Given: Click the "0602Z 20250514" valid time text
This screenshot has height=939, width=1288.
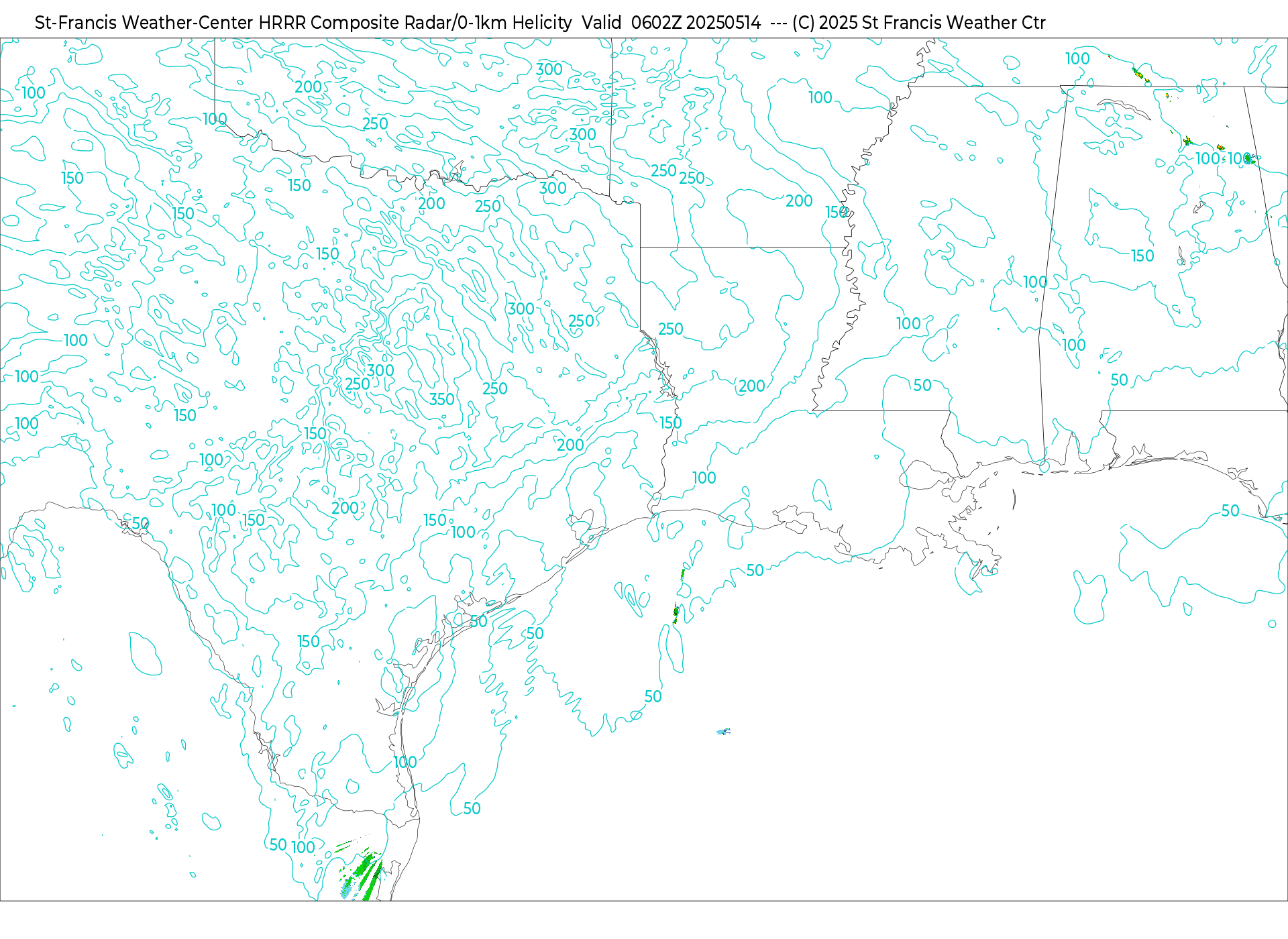Looking at the screenshot, I should coord(696,23).
